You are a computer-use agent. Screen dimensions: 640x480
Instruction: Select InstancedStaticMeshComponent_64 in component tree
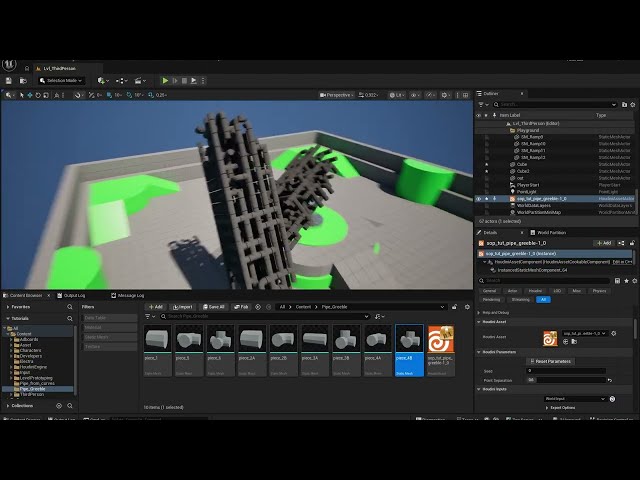coord(532,270)
